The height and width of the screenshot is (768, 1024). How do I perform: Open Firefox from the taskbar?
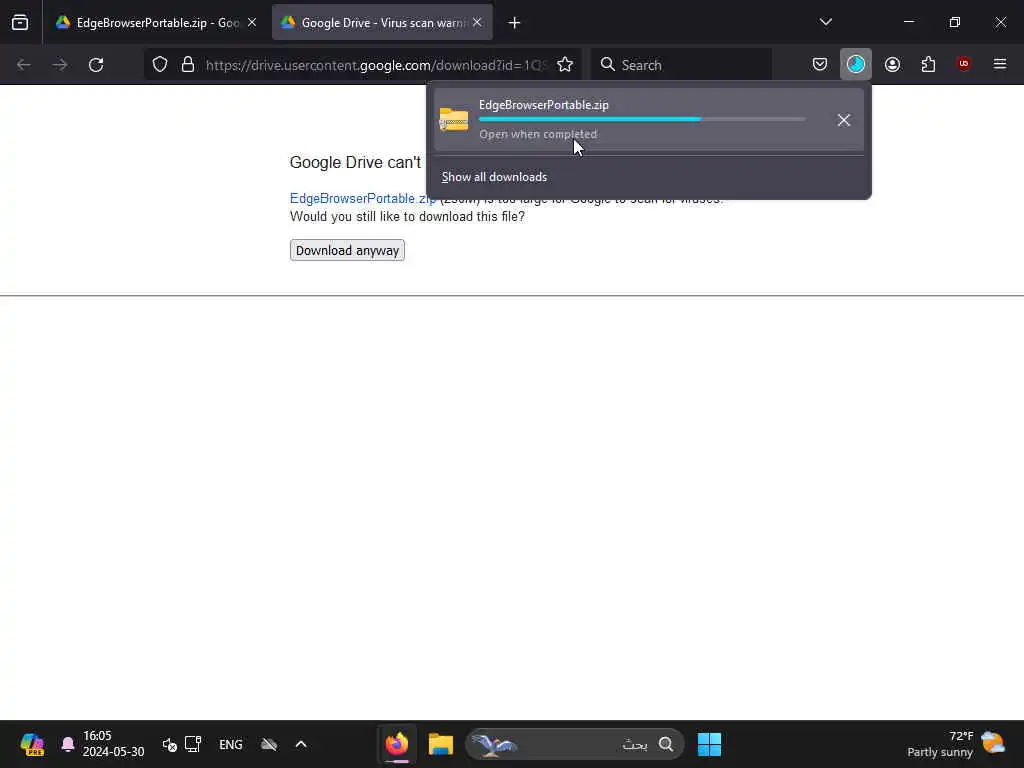point(397,744)
